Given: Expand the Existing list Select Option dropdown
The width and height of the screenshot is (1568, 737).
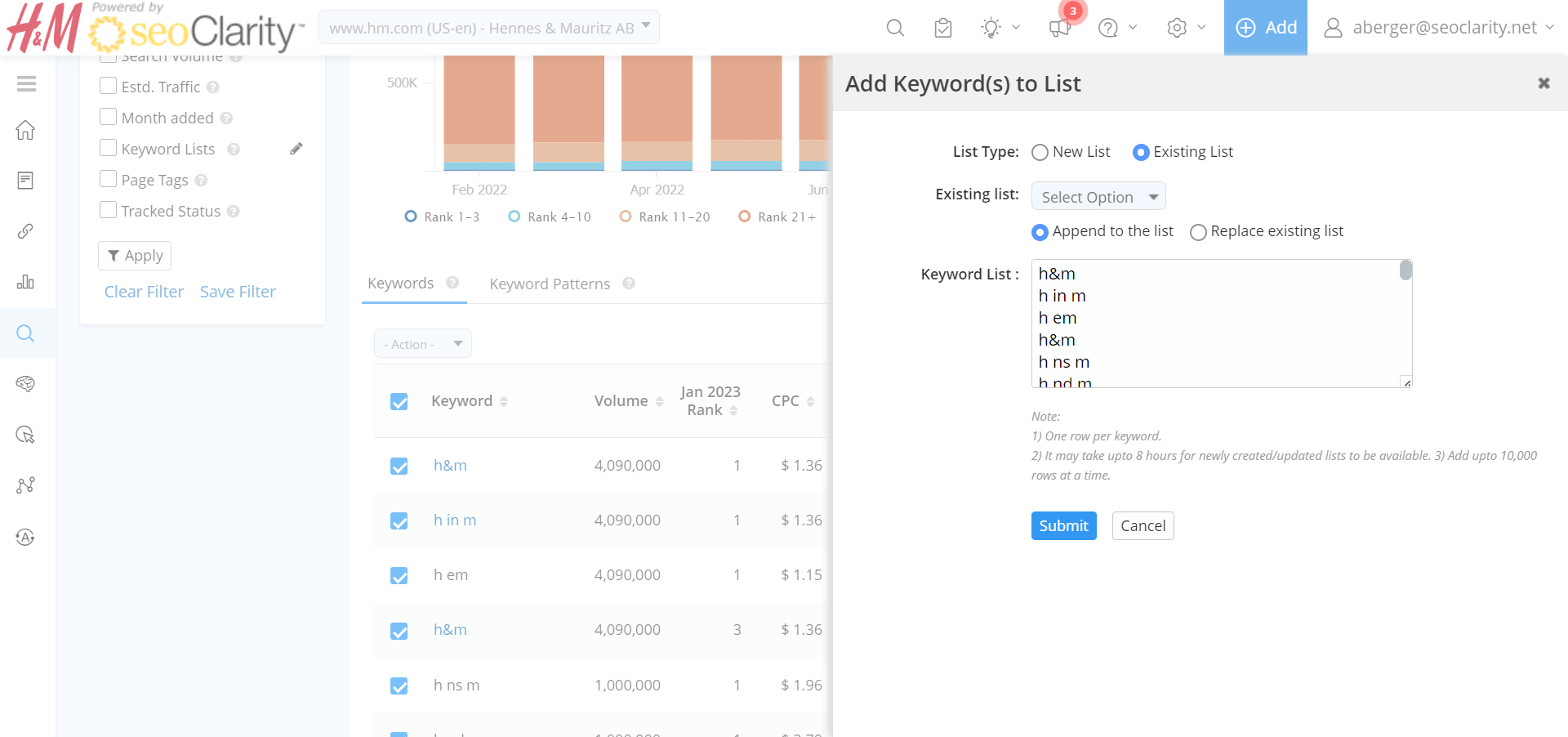Looking at the screenshot, I should click(x=1098, y=197).
